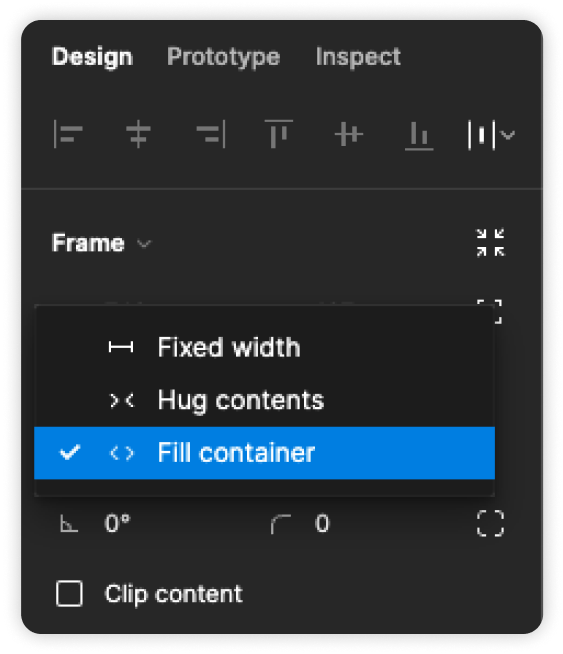Image resolution: width=563 pixels, height=654 pixels.
Task: Click the align bottom icon
Action: point(419,136)
